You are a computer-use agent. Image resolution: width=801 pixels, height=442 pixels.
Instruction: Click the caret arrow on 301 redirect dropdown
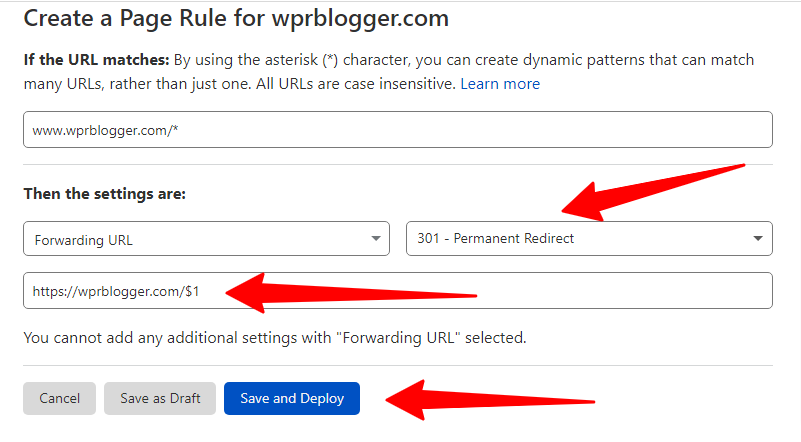[x=757, y=239]
